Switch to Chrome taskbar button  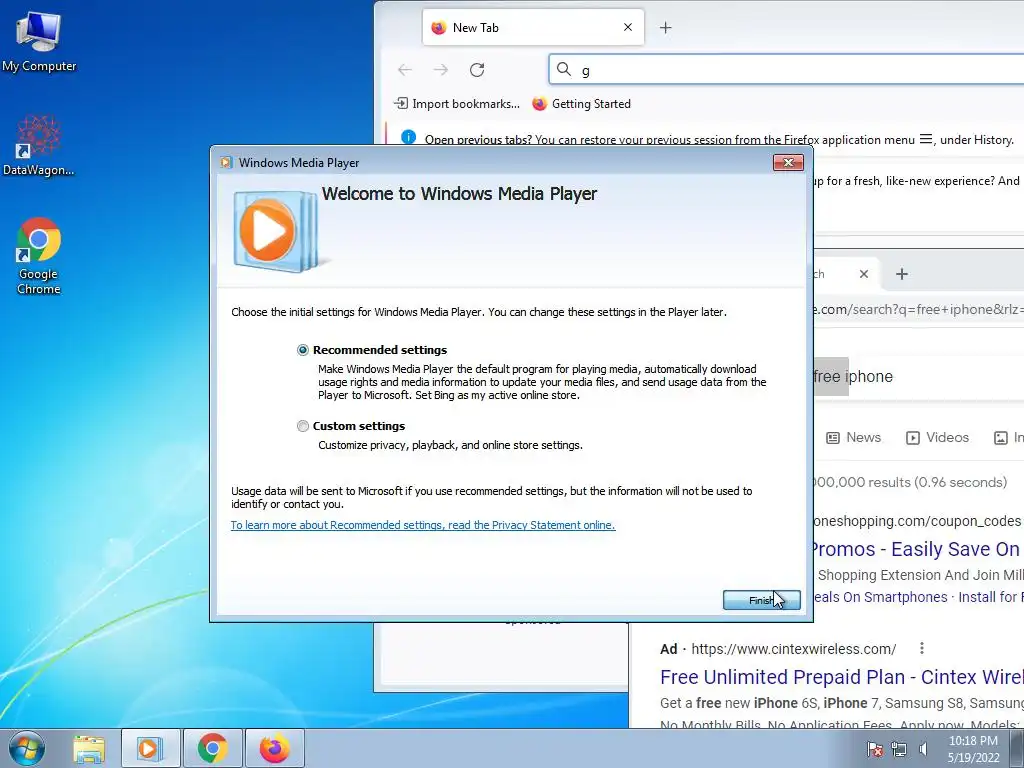pyautogui.click(x=212, y=748)
